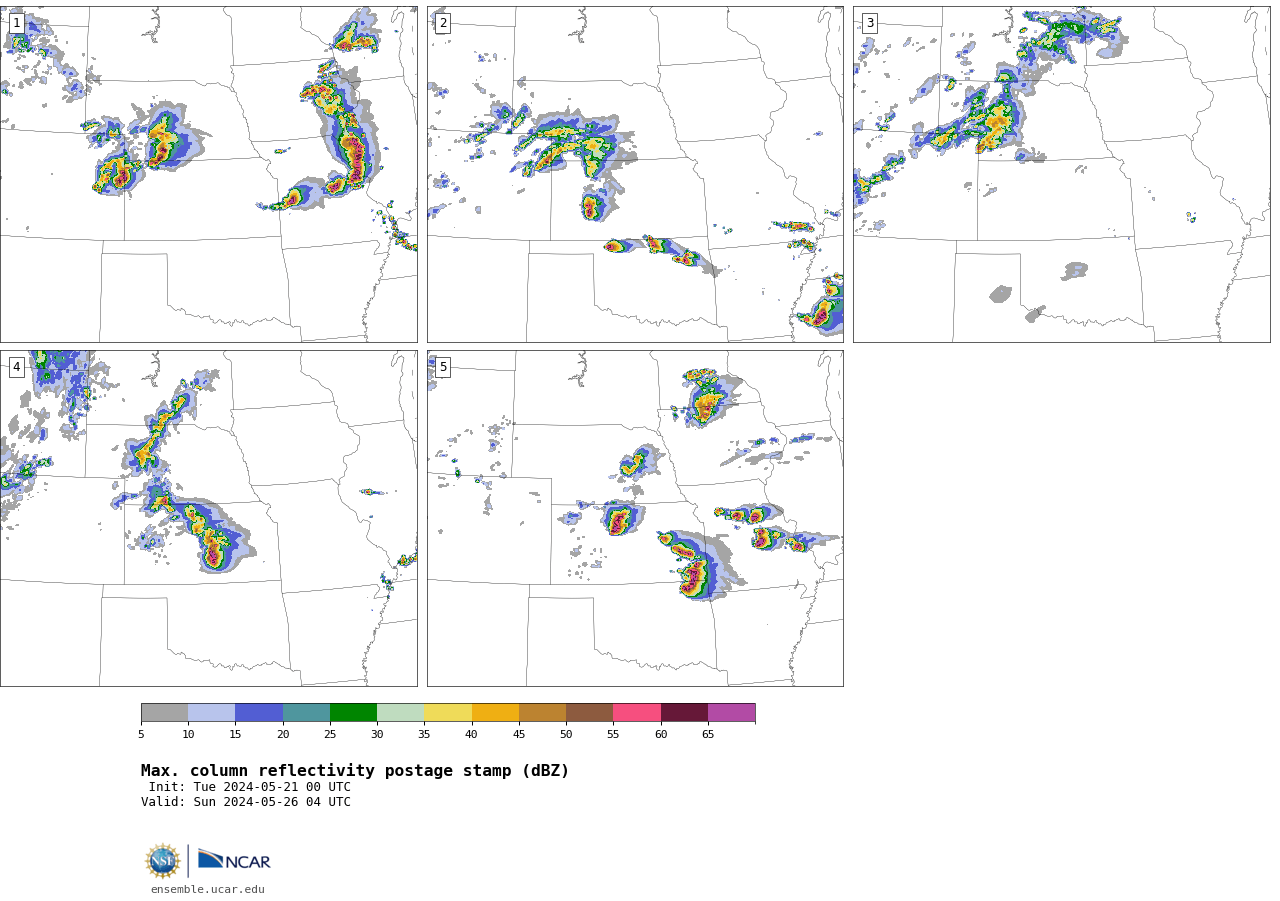
Task: Select the yellow 35-40 dBZ swatch
Action: pyautogui.click(x=448, y=713)
